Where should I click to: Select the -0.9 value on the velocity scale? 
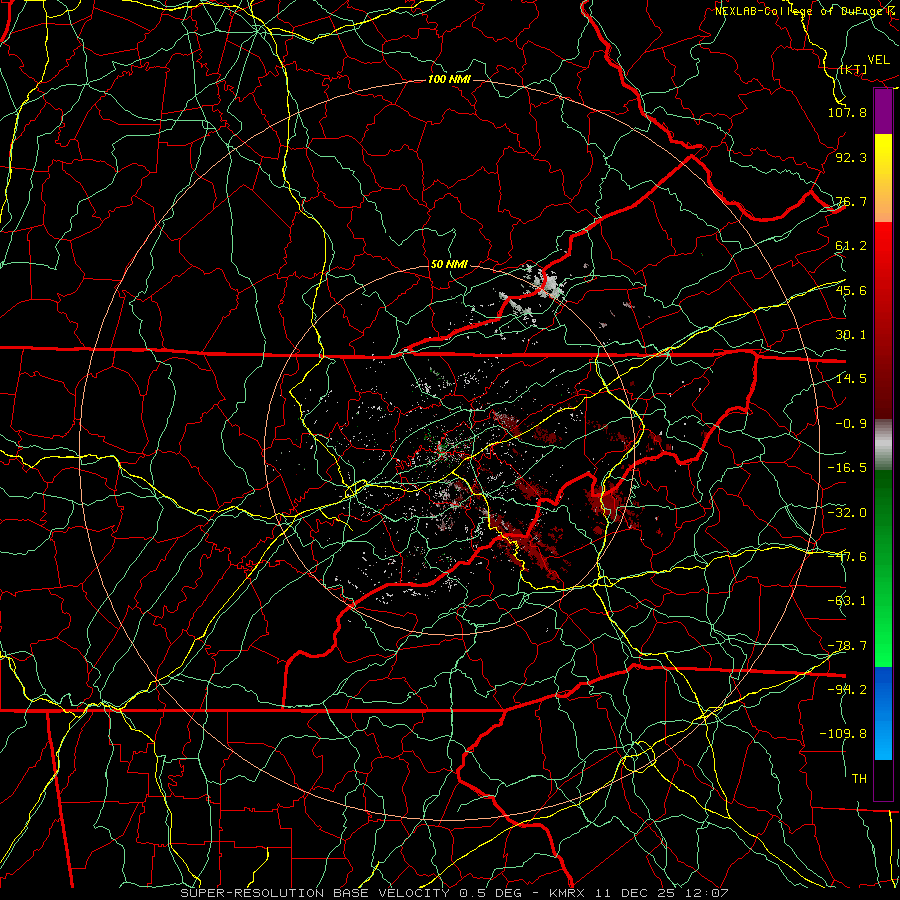pyautogui.click(x=851, y=424)
